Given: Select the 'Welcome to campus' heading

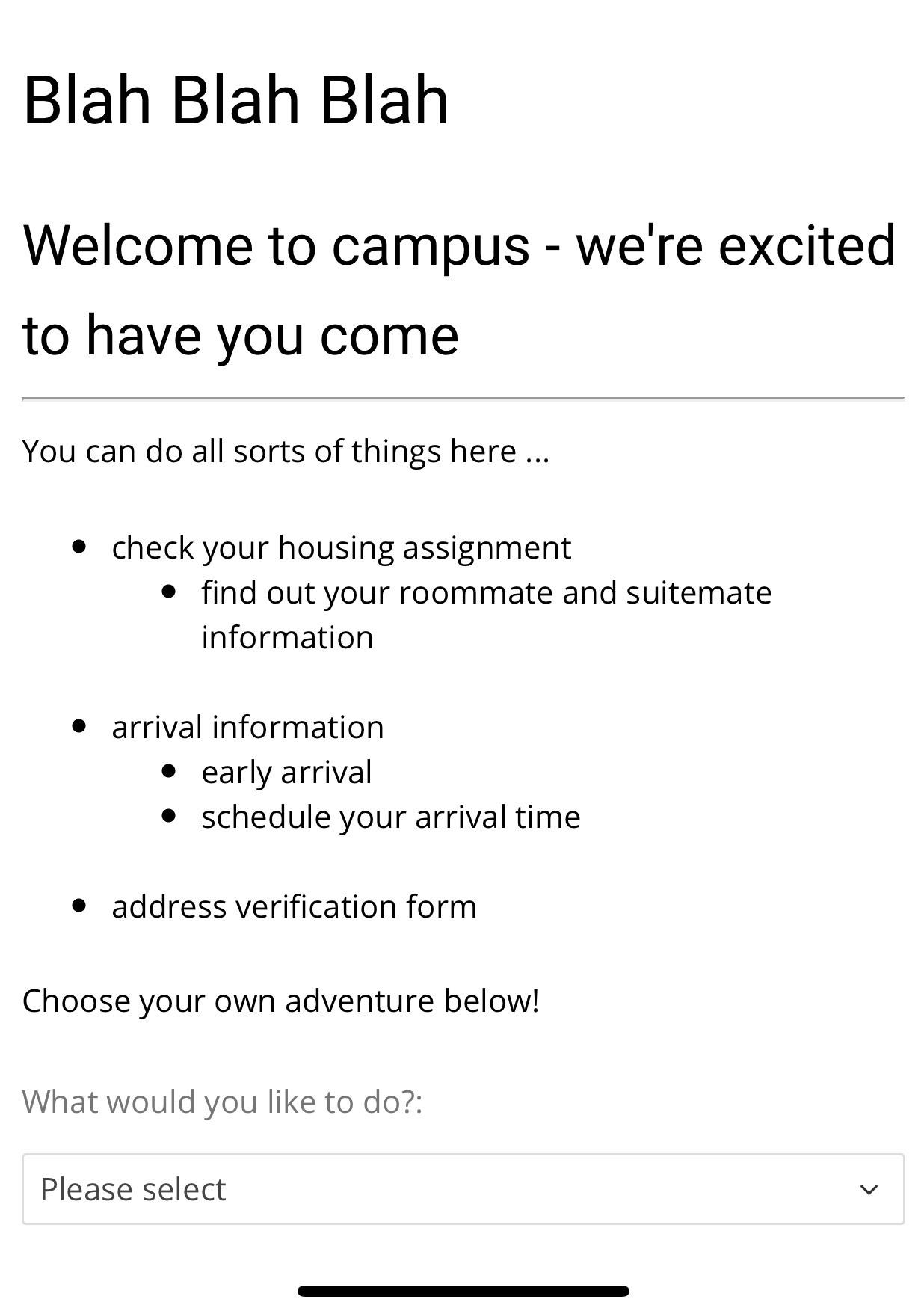Looking at the screenshot, I should tap(458, 288).
